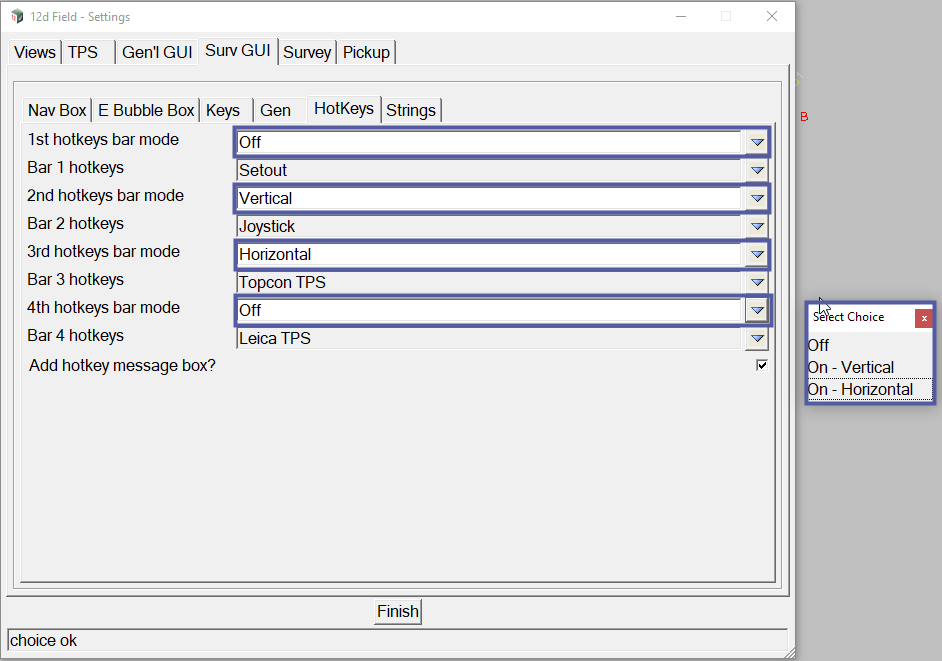
Task: Go to the Nav Box tab
Action: click(x=57, y=110)
